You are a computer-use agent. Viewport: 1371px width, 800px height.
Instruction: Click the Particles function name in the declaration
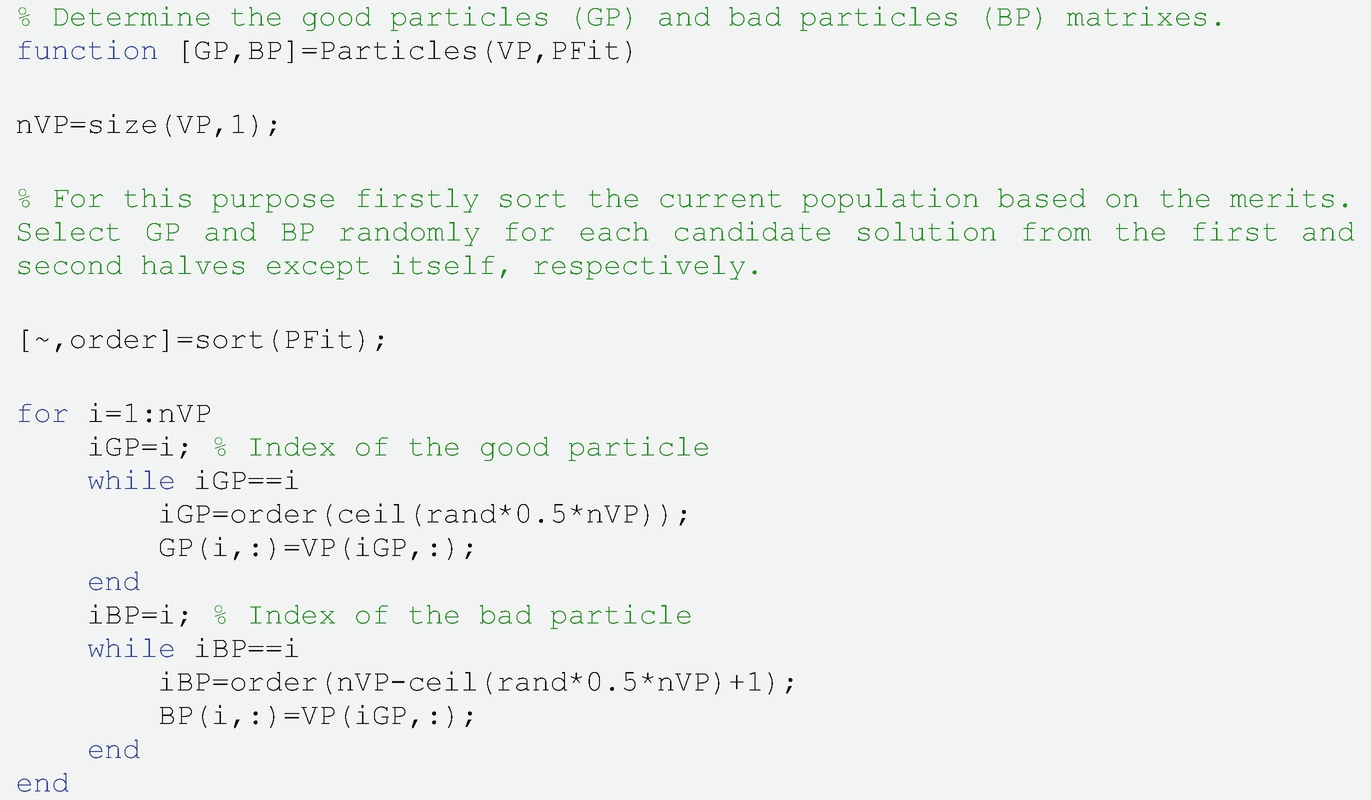tap(400, 51)
